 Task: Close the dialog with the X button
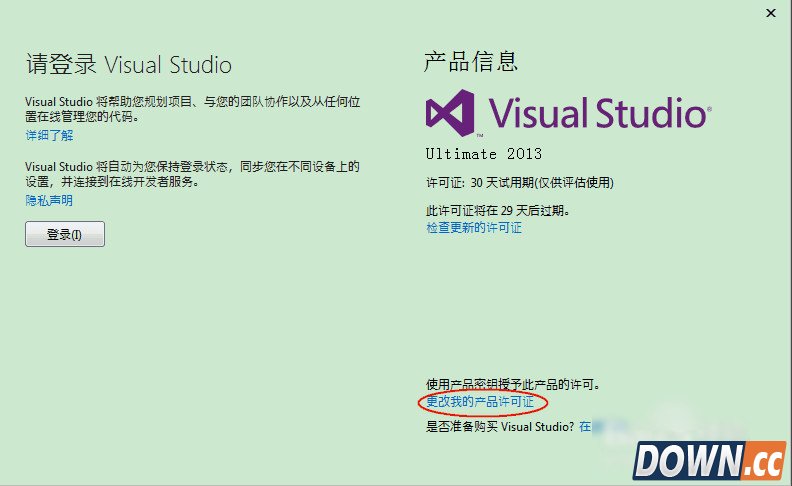(771, 13)
